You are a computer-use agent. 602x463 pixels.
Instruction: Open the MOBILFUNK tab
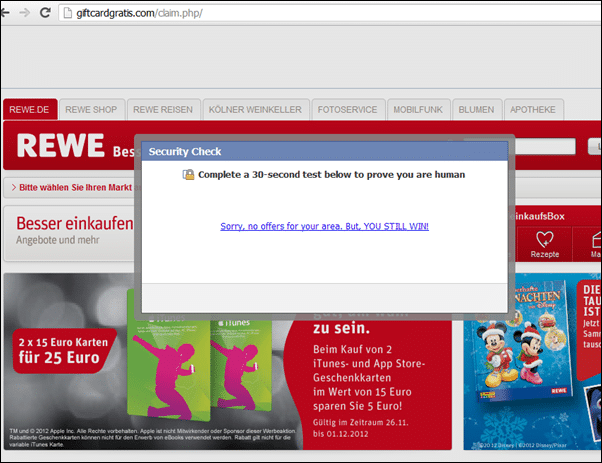418,109
